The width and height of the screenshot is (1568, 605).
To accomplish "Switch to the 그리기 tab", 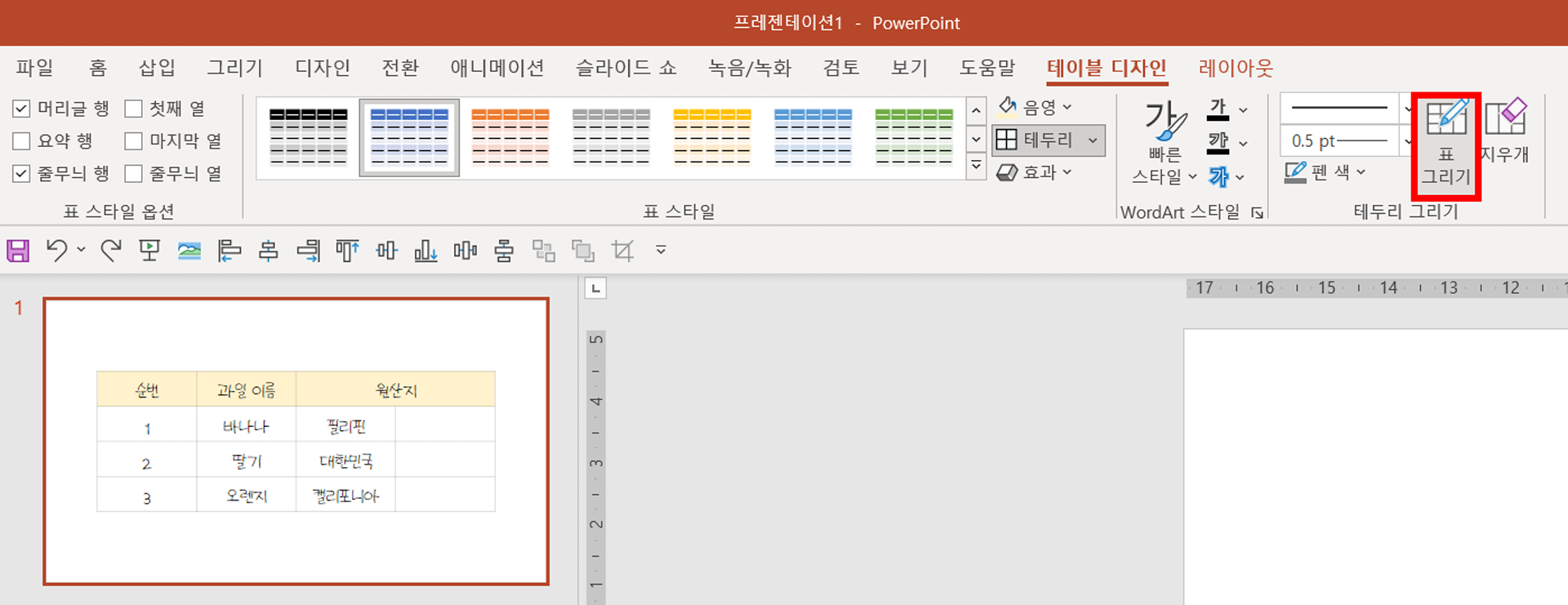I will (234, 68).
